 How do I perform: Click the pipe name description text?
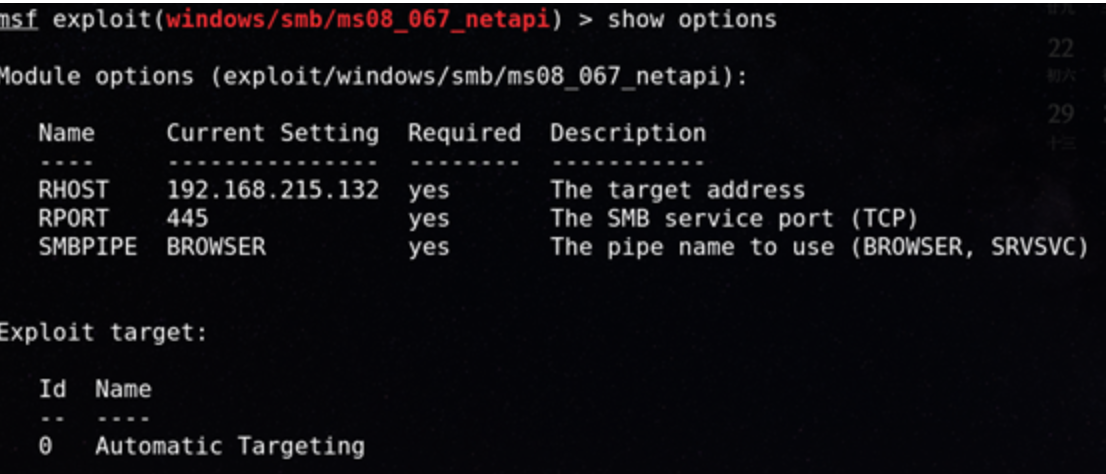[x=818, y=246]
